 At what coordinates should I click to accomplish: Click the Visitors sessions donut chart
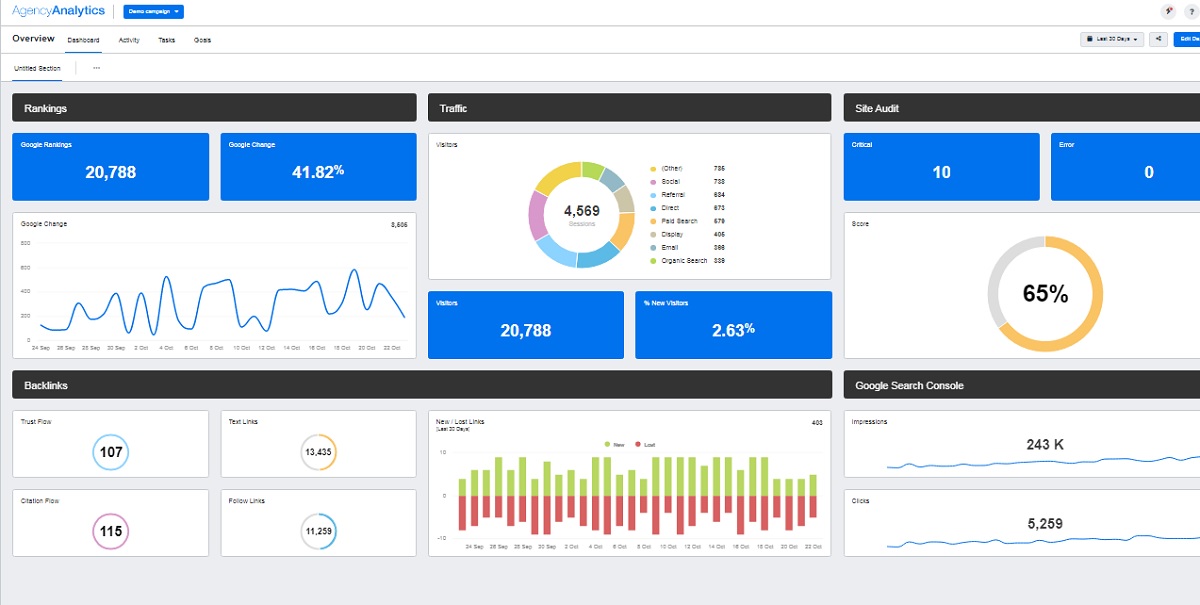coord(580,213)
